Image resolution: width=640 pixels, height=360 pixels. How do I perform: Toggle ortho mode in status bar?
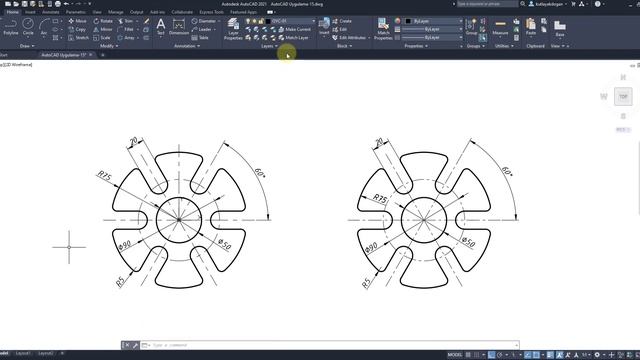pos(491,355)
